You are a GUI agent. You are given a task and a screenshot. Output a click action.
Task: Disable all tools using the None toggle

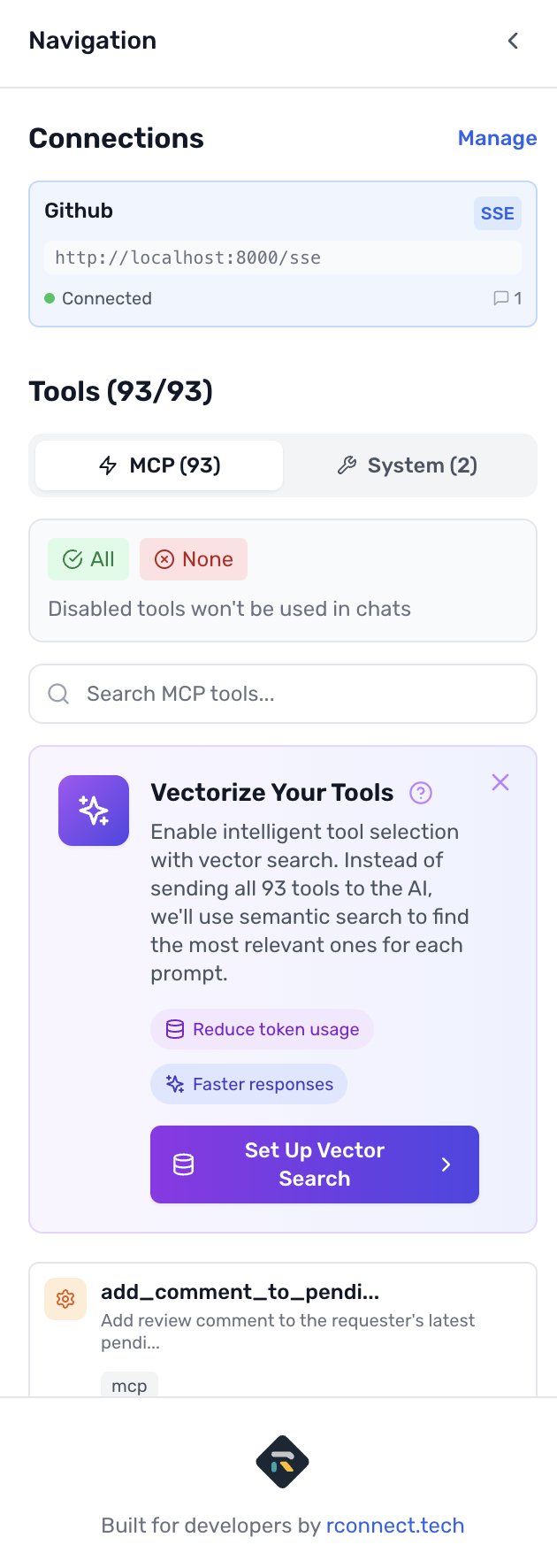pyautogui.click(x=193, y=558)
